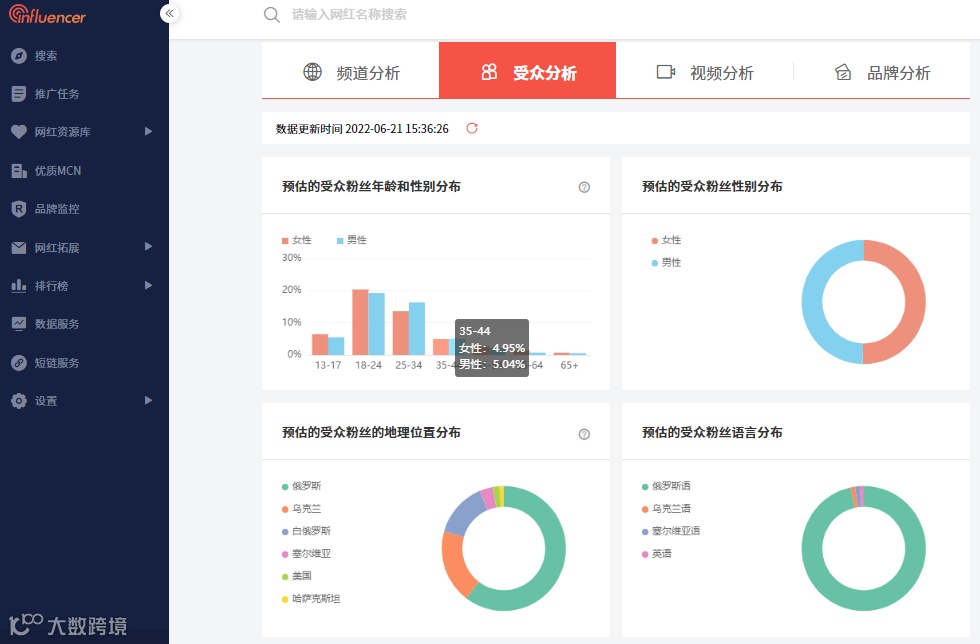Click the 13-17 male bar

coord(336,346)
